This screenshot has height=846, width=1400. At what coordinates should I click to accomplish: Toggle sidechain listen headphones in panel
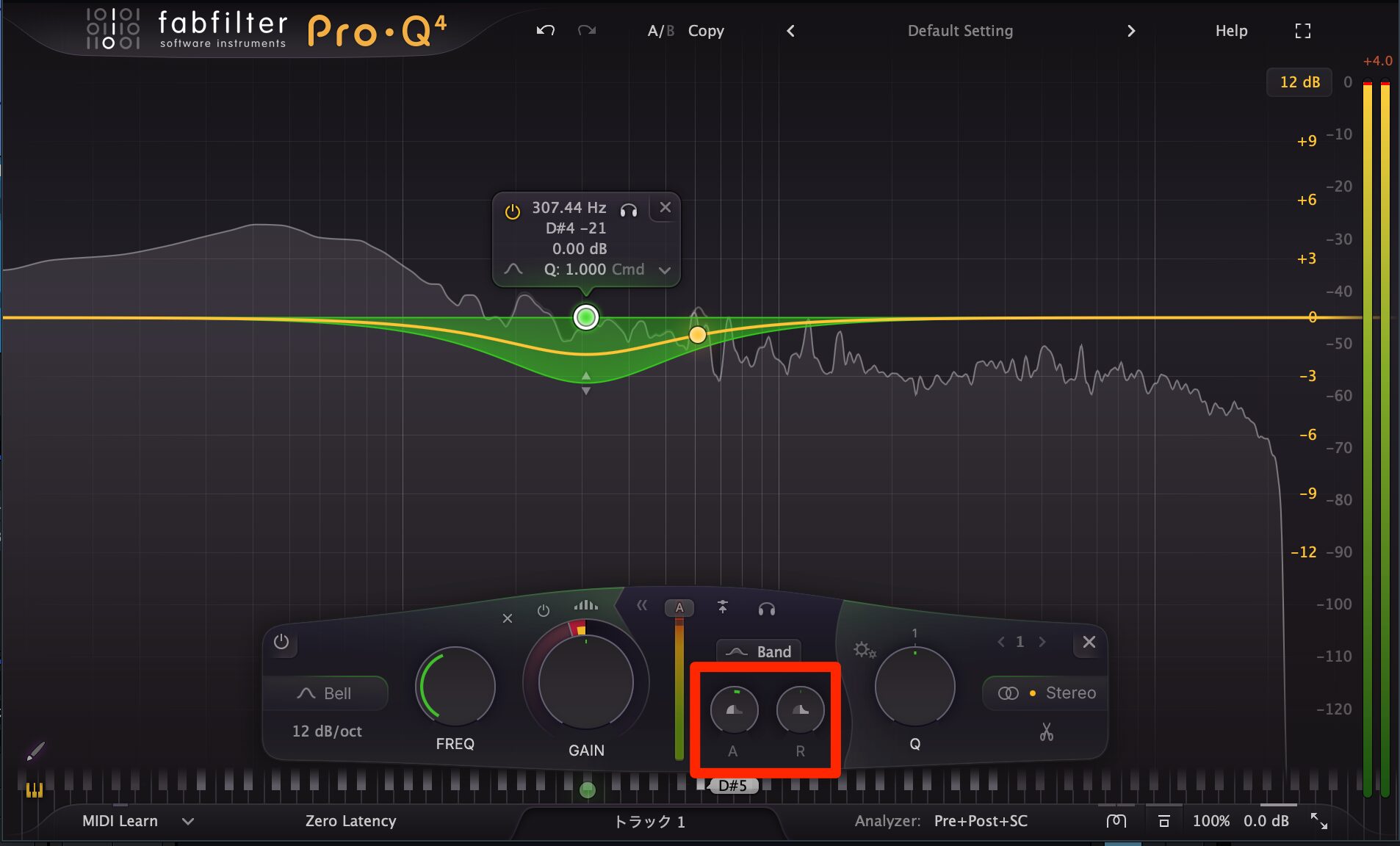click(x=766, y=609)
